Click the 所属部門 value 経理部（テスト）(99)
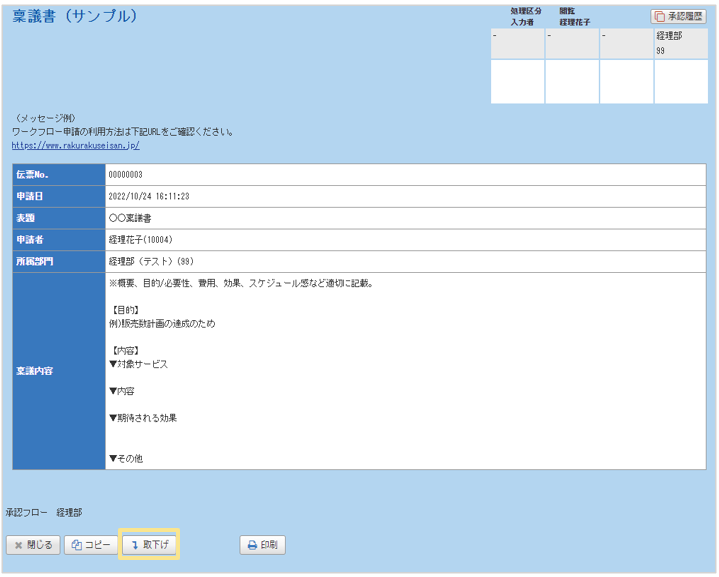 pos(150,261)
